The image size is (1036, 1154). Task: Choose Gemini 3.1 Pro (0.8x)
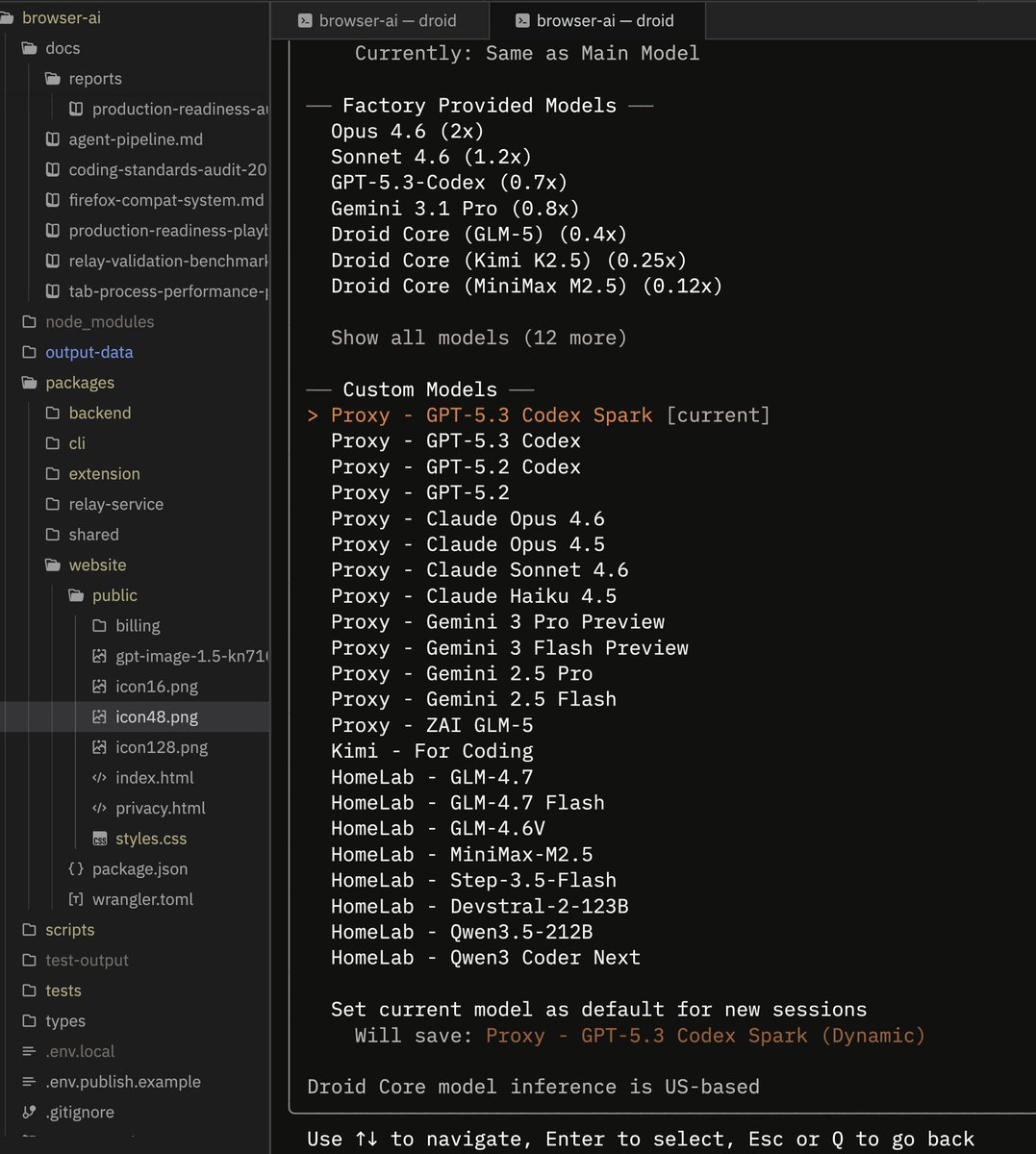[455, 209]
